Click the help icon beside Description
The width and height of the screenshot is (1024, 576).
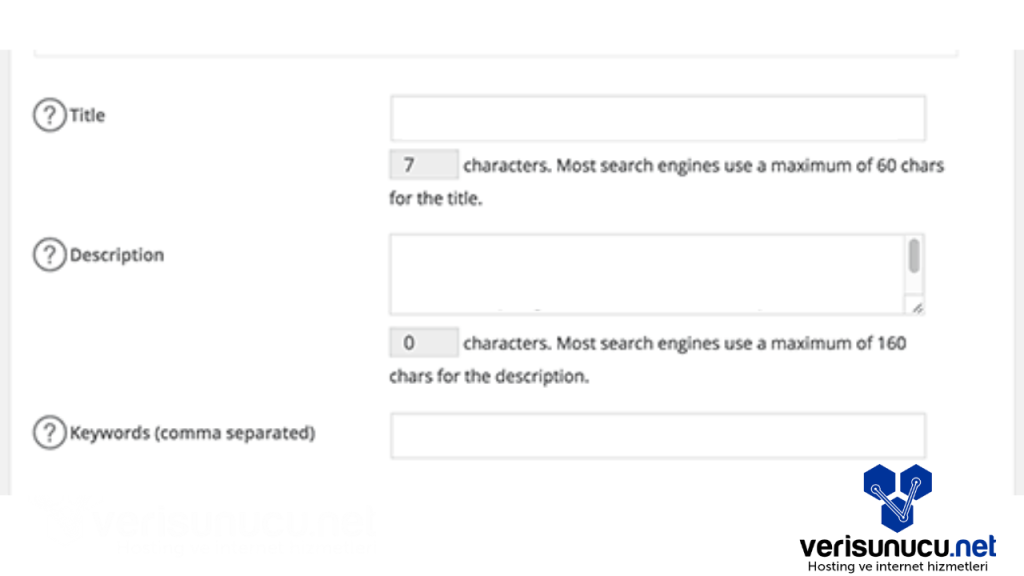(48, 256)
